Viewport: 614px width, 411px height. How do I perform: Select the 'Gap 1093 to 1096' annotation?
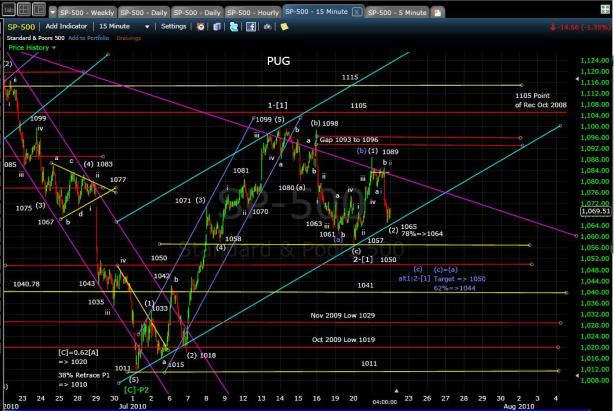coord(349,140)
